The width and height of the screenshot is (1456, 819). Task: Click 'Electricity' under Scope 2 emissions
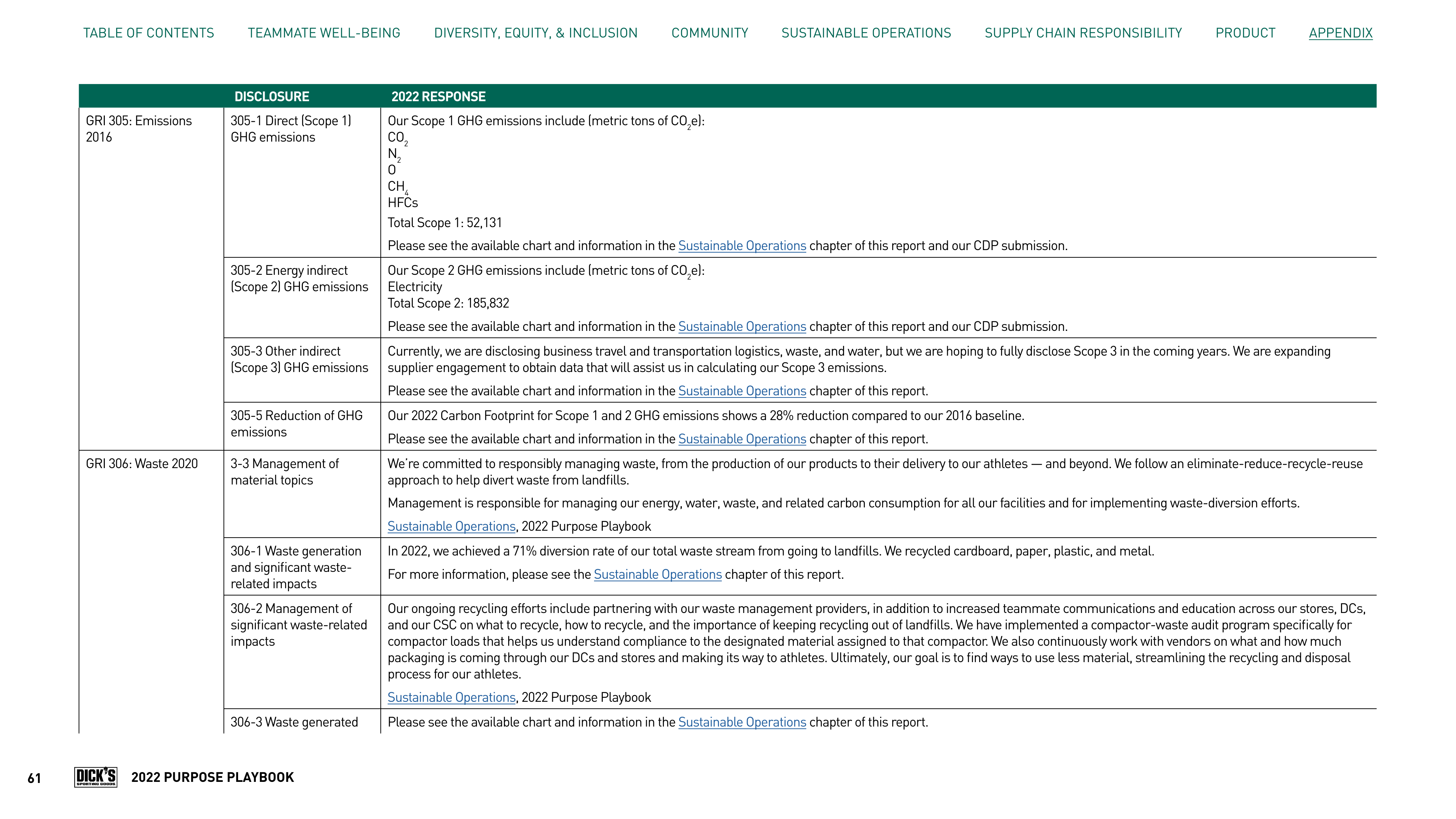[415, 286]
